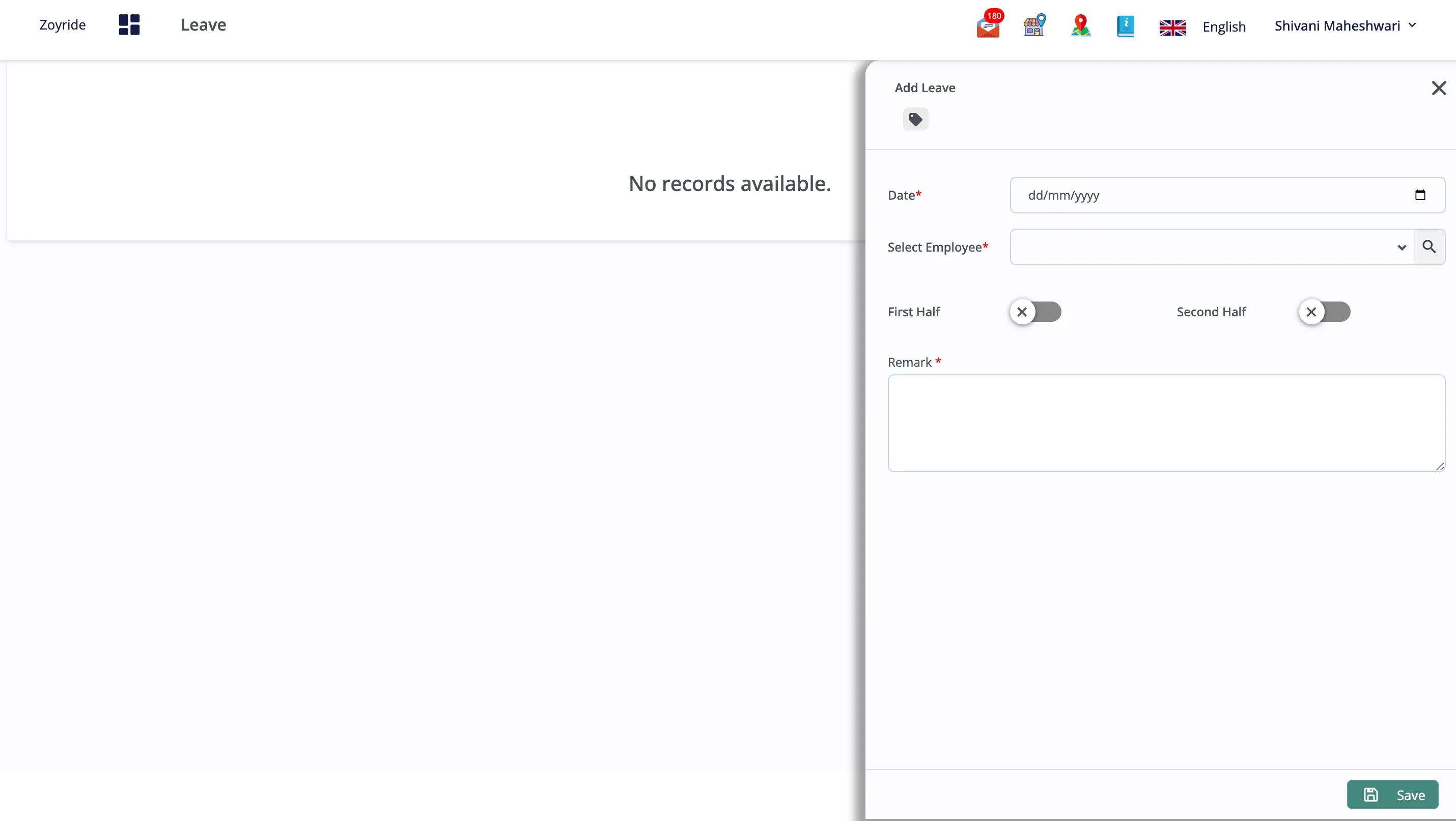The image size is (1456, 821).
Task: Click the Zoyride brand link
Action: [63, 25]
